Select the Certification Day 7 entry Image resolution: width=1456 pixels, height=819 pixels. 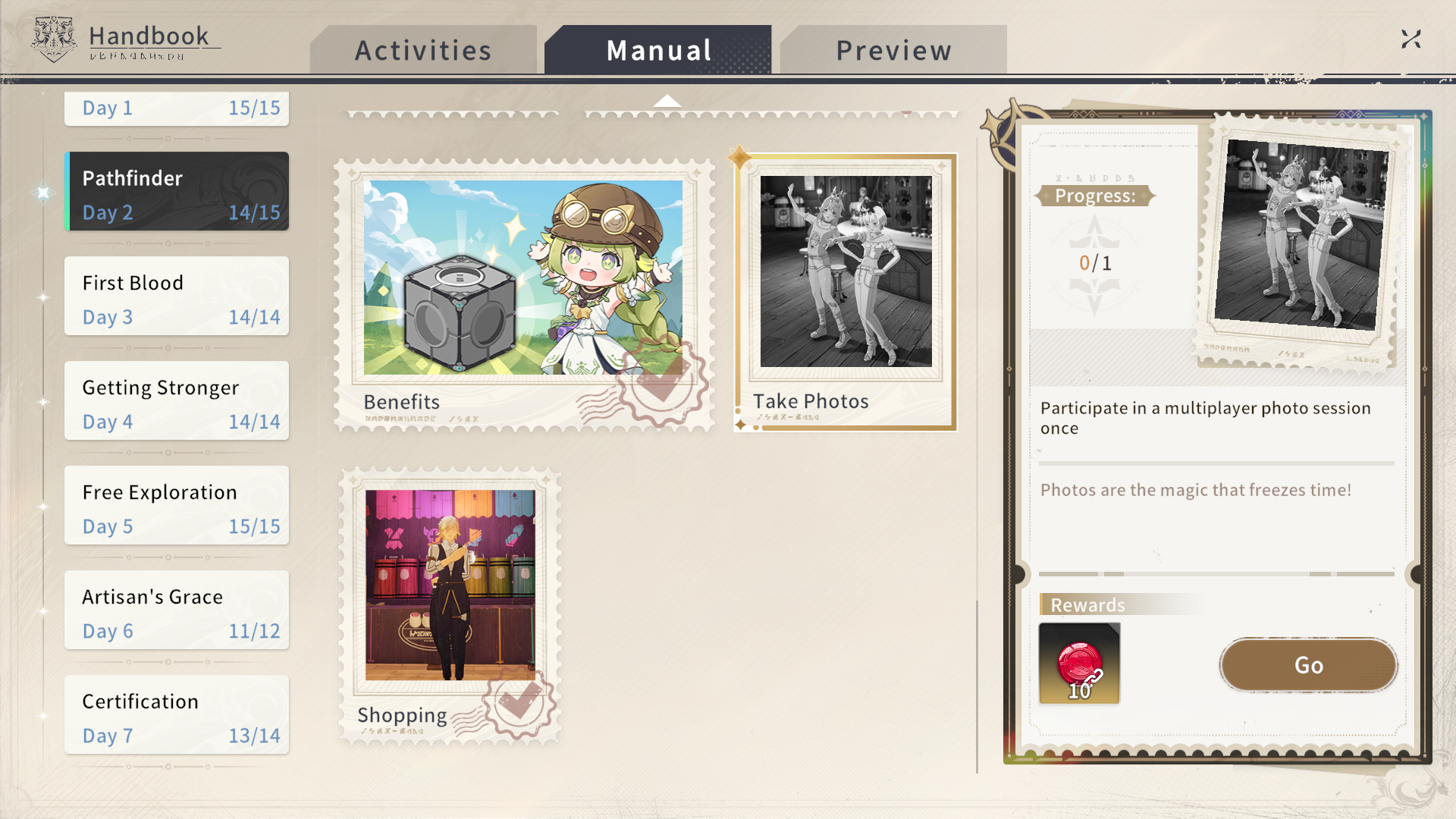(x=177, y=714)
